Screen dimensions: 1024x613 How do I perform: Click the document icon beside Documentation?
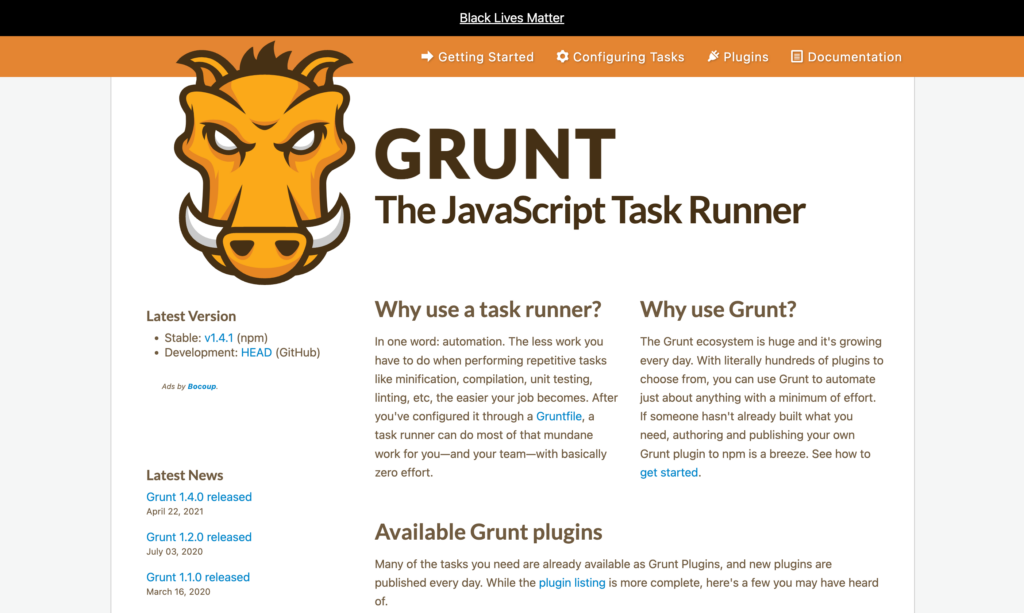tap(797, 57)
